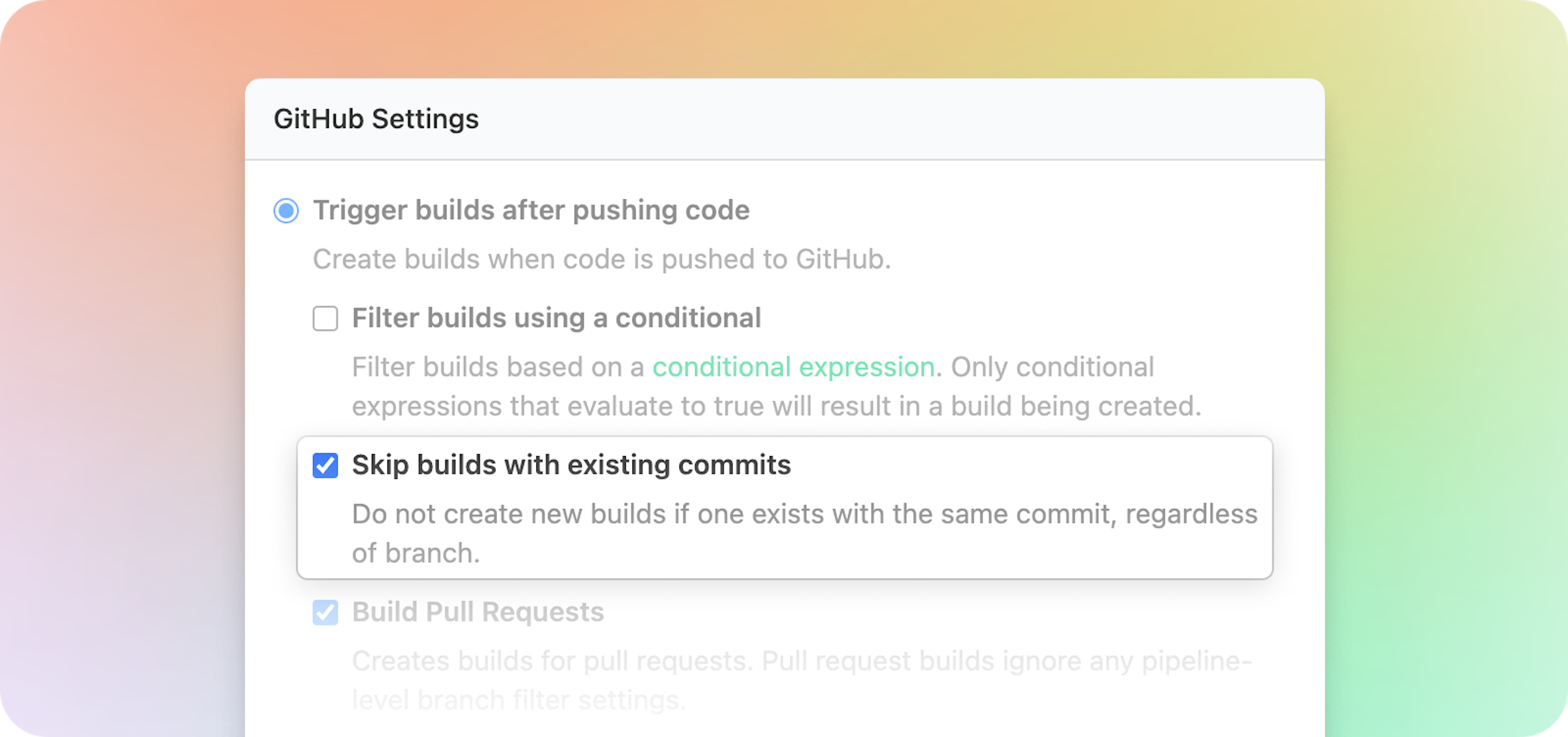
Task: Click the grayed checkmark beside Build Pull Requests
Action: pos(325,612)
